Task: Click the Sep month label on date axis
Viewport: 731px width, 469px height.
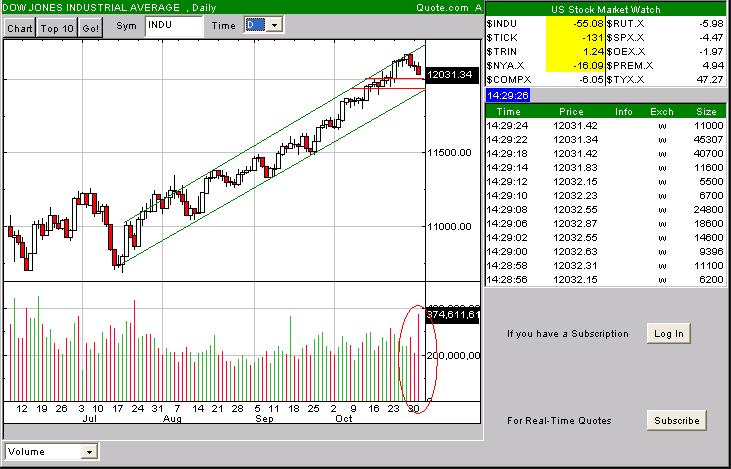Action: pyautogui.click(x=264, y=419)
